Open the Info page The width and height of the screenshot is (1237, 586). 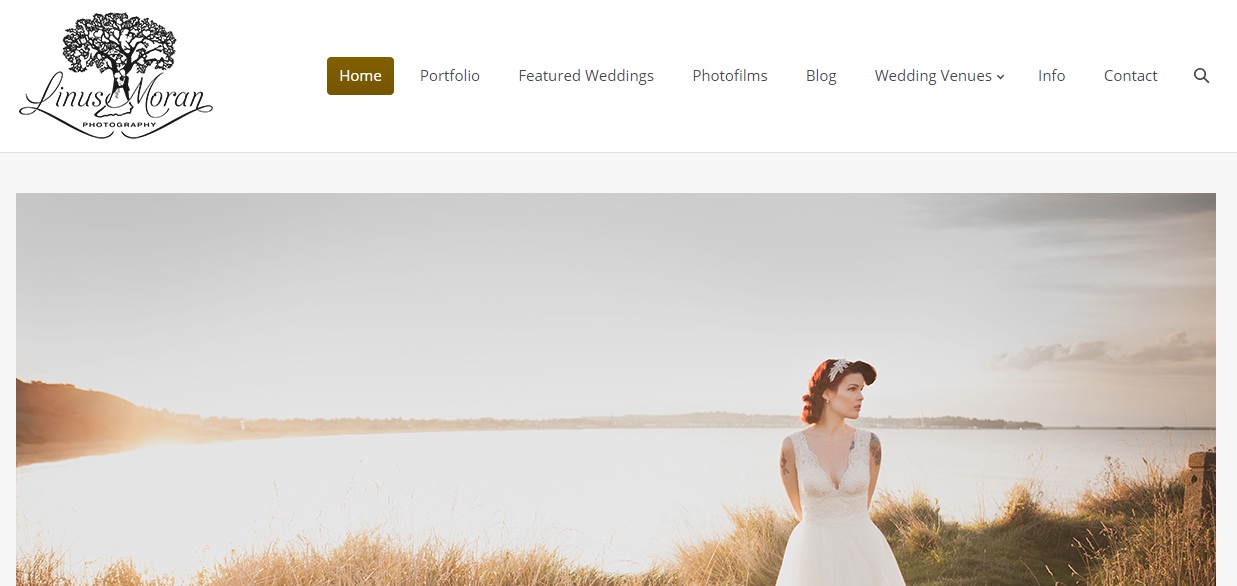pos(1052,76)
